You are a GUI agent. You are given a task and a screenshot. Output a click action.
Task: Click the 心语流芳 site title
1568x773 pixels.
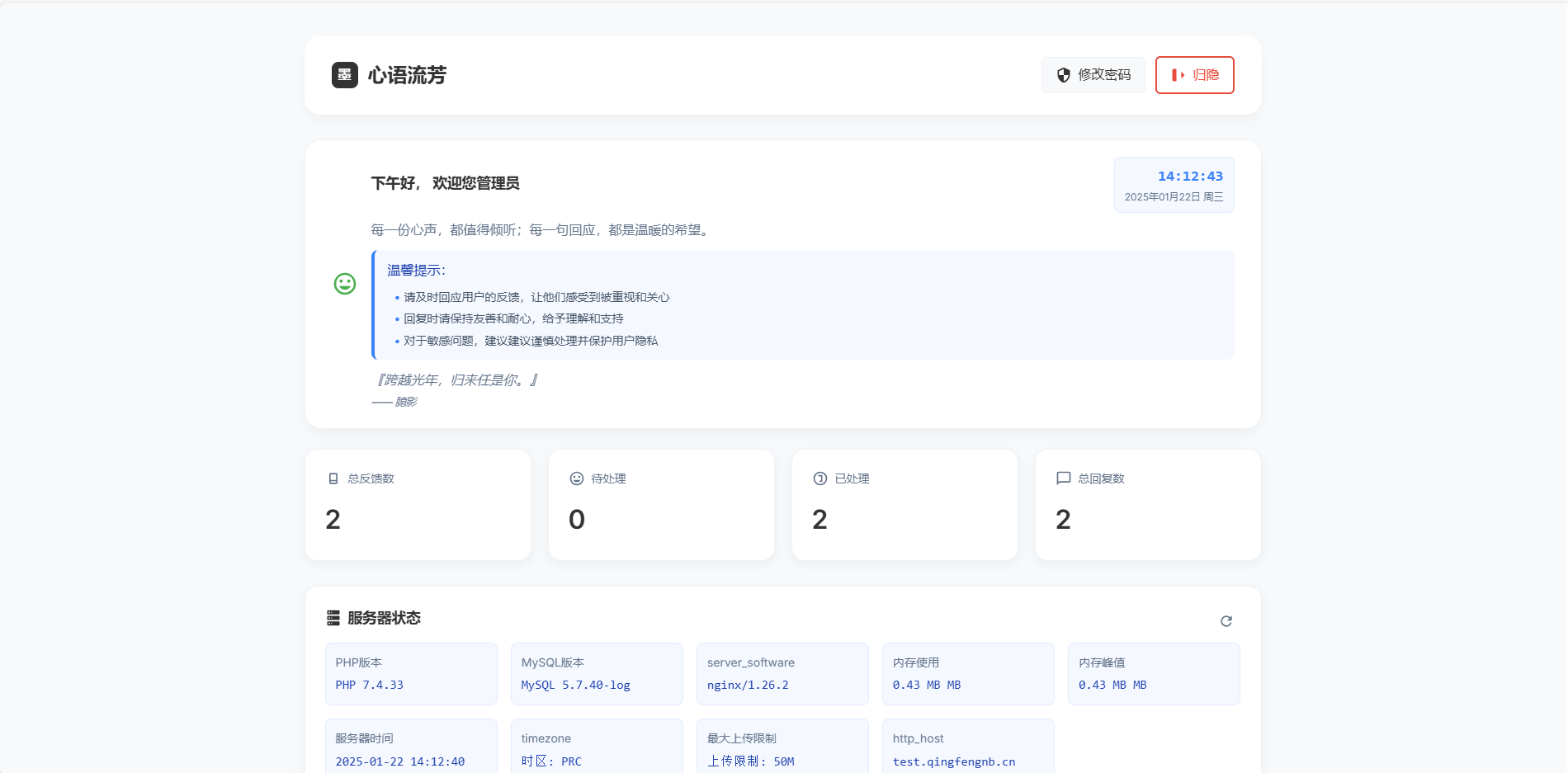[x=407, y=75]
